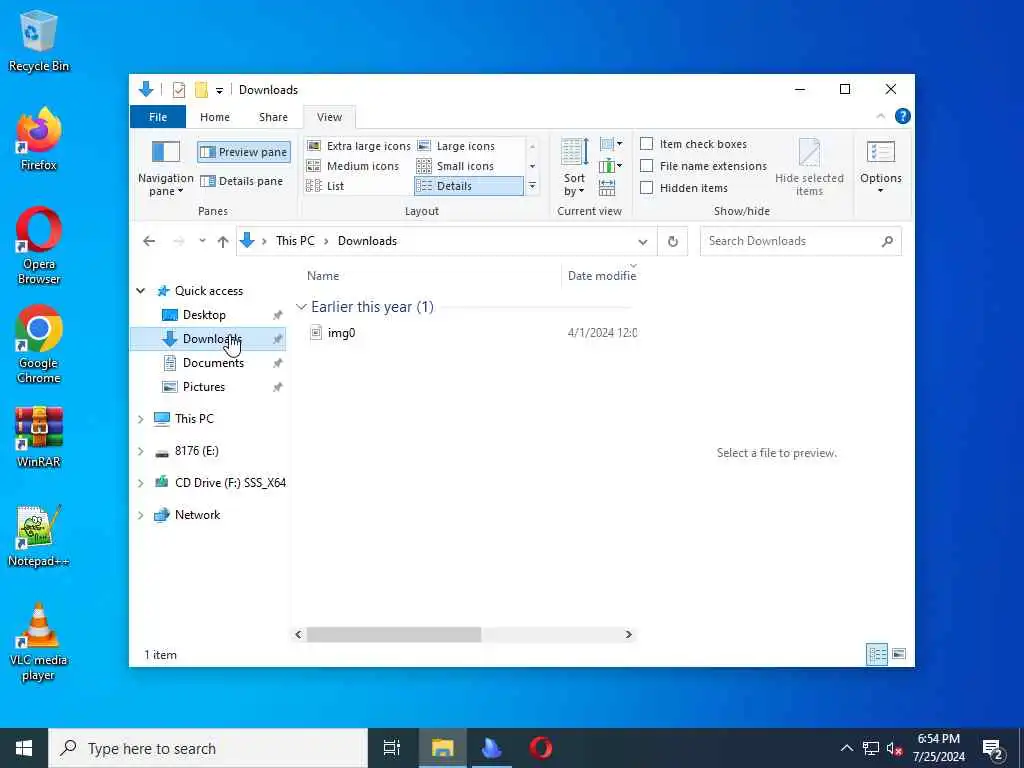Image resolution: width=1024 pixels, height=768 pixels.
Task: Select the View ribbon tab
Action: pos(329,117)
